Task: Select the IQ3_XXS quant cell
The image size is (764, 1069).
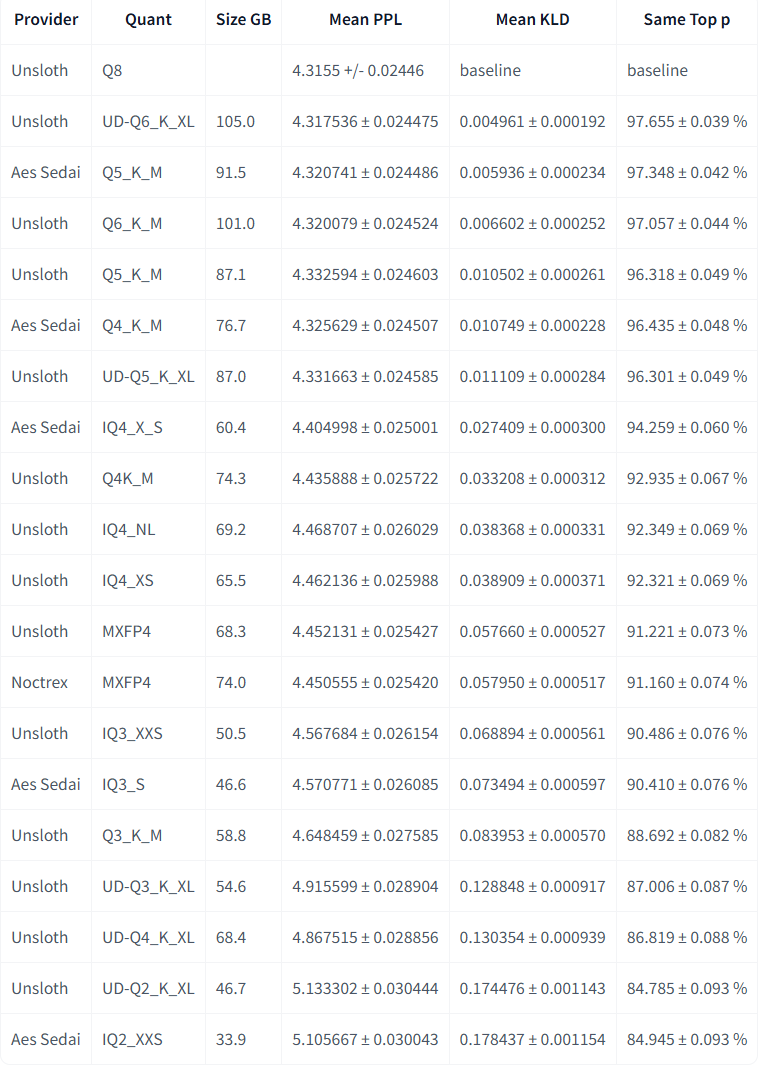Action: pyautogui.click(x=132, y=734)
